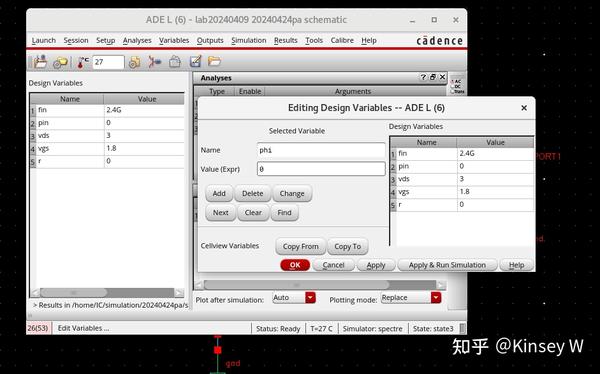The height and width of the screenshot is (374, 600).
Task: Click the Model Libraries setup icon
Action: (134, 62)
